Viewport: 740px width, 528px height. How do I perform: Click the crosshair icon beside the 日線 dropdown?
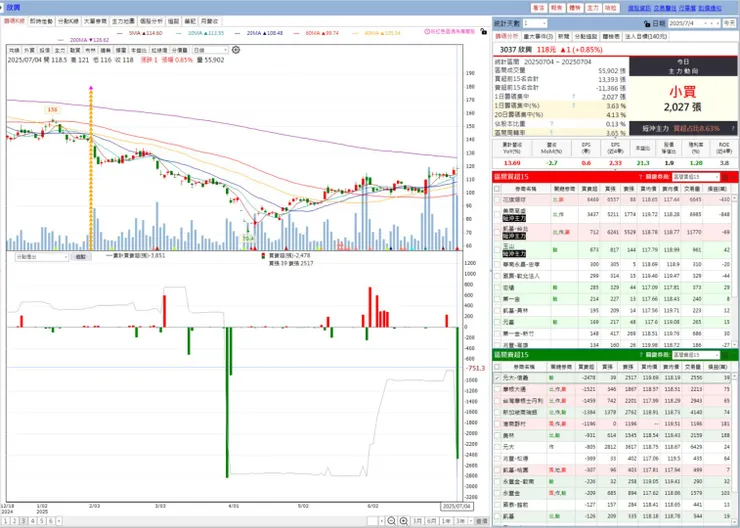click(236, 50)
